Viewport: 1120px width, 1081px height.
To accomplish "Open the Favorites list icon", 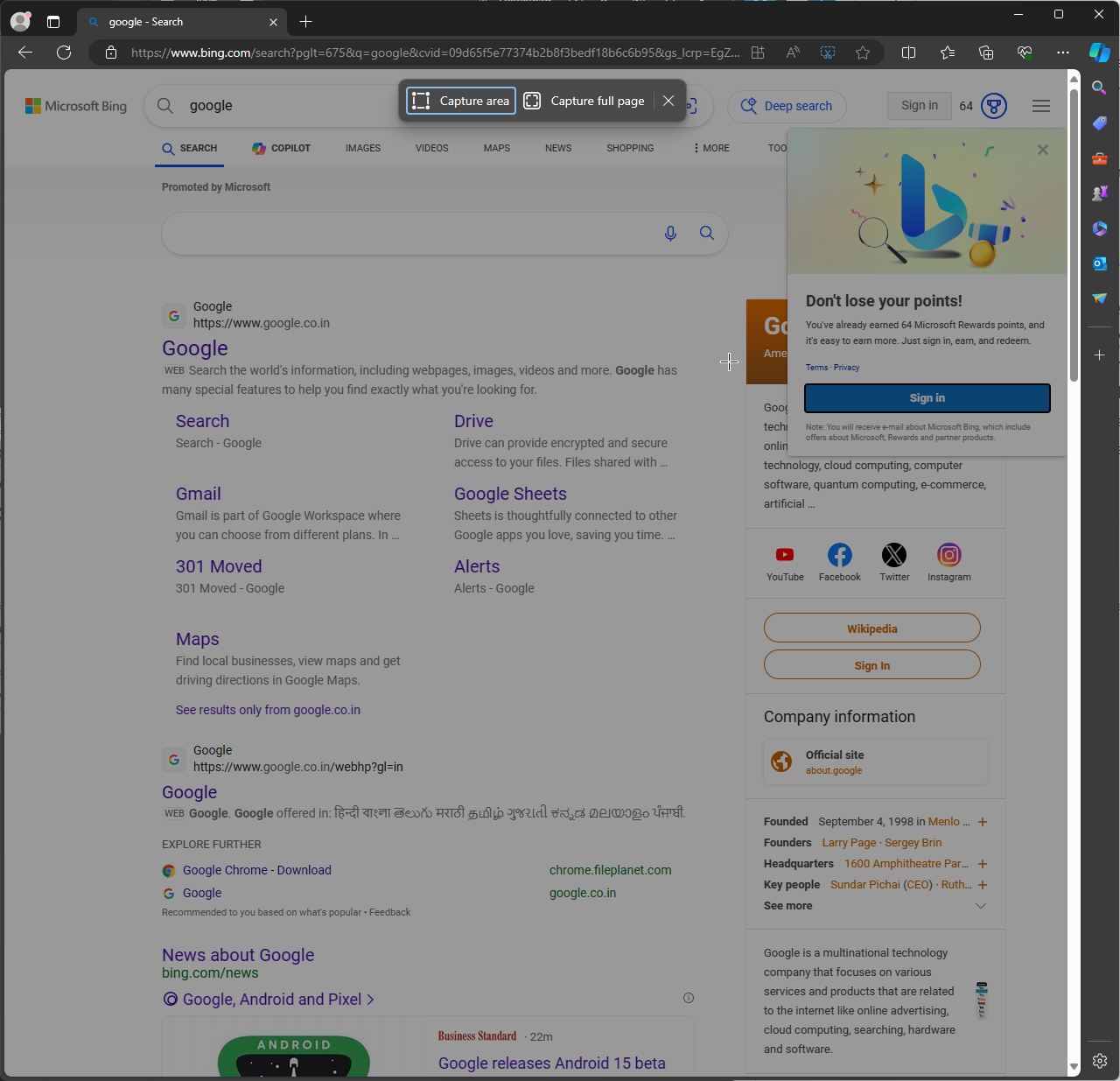I will tap(948, 53).
